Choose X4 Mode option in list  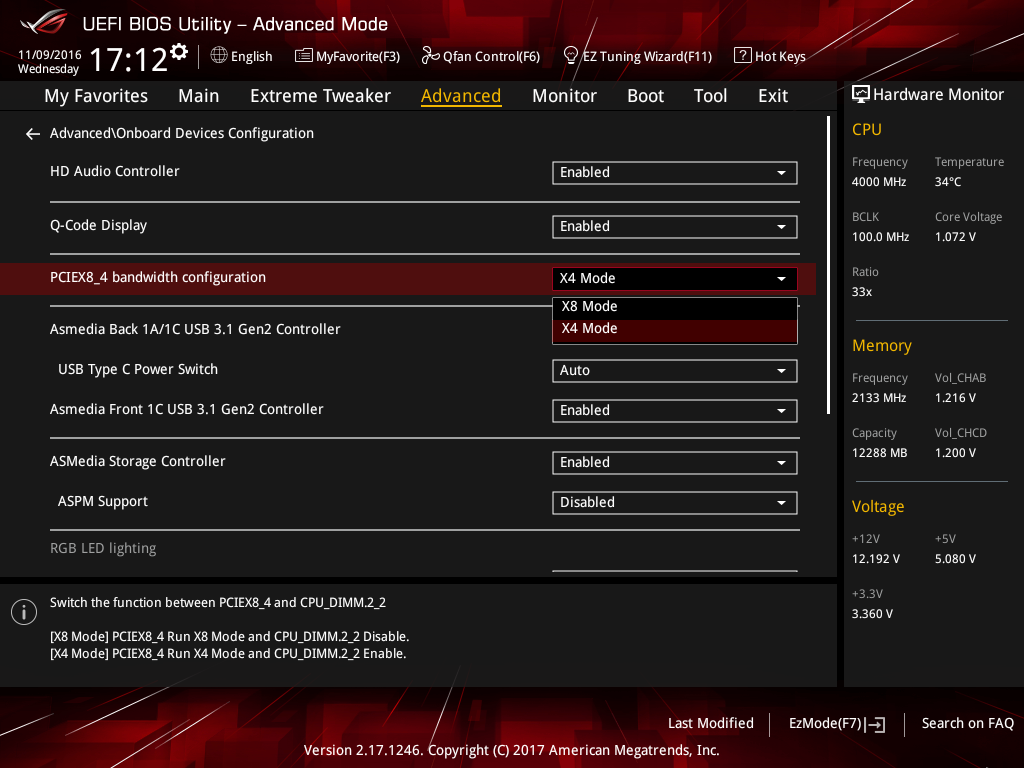(x=675, y=329)
